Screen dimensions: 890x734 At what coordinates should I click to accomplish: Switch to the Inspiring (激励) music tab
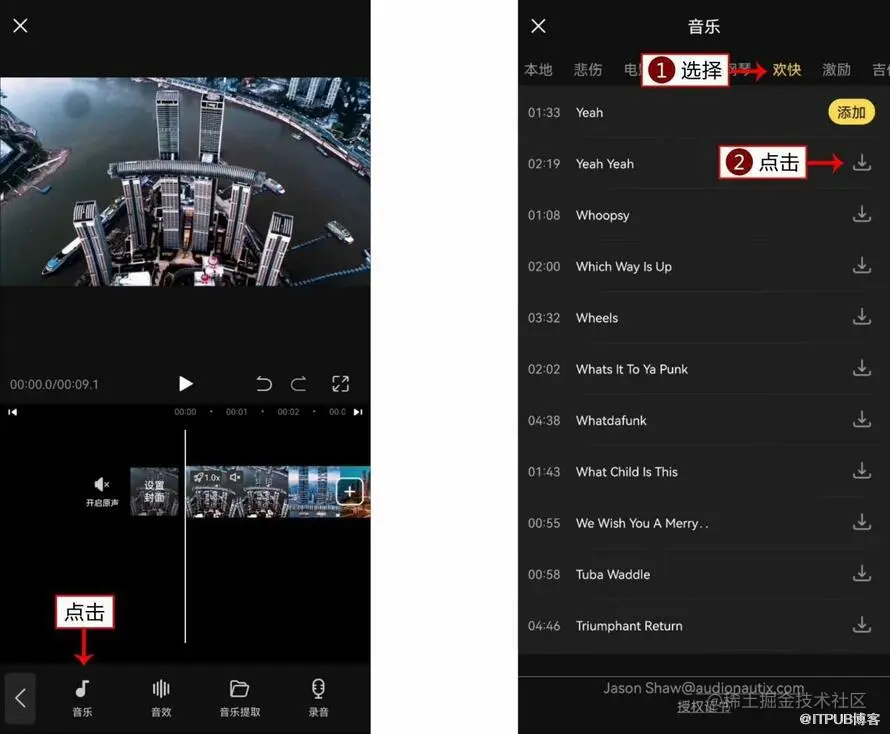(x=837, y=70)
